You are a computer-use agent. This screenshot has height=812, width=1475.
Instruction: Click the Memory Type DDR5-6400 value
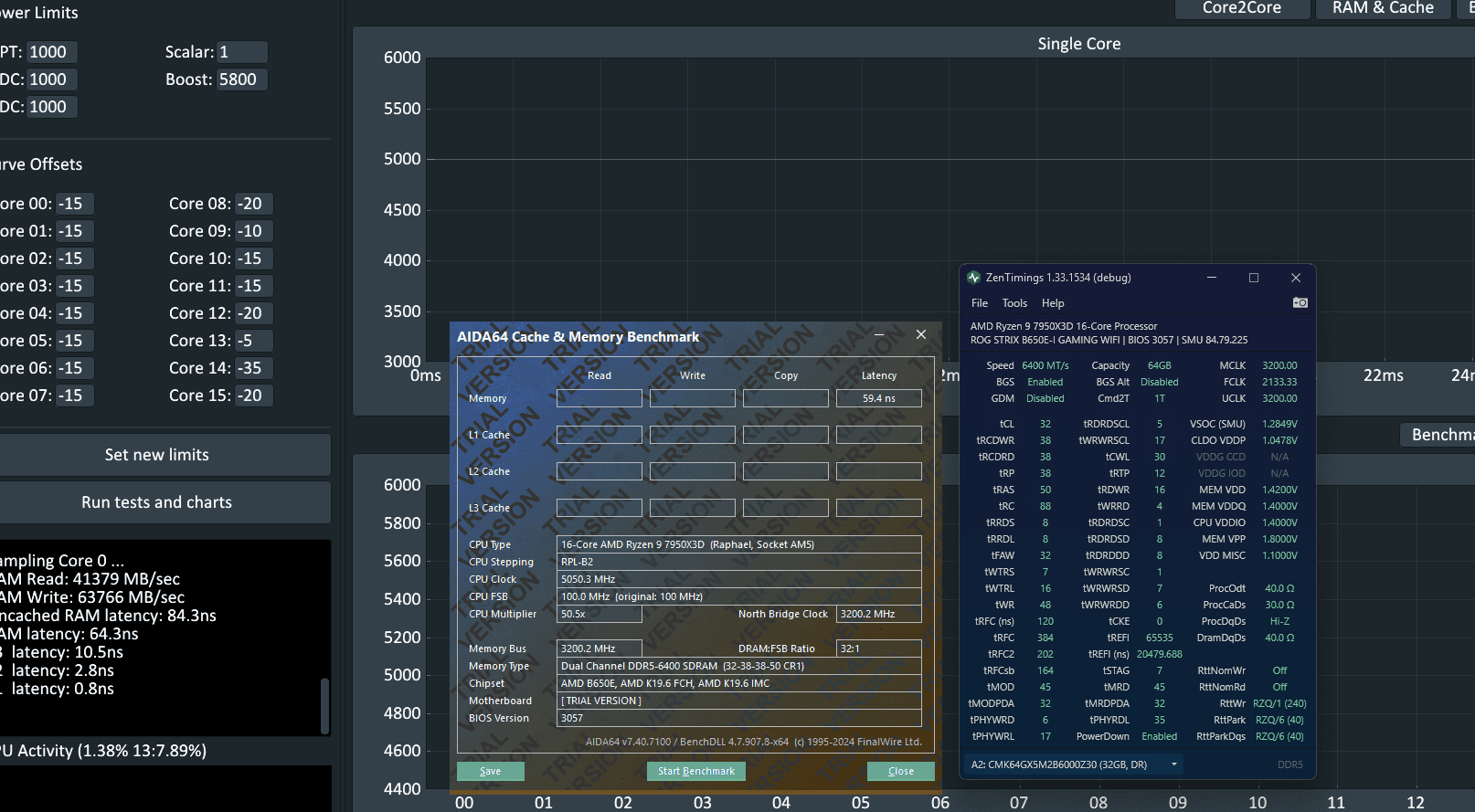click(x=739, y=666)
